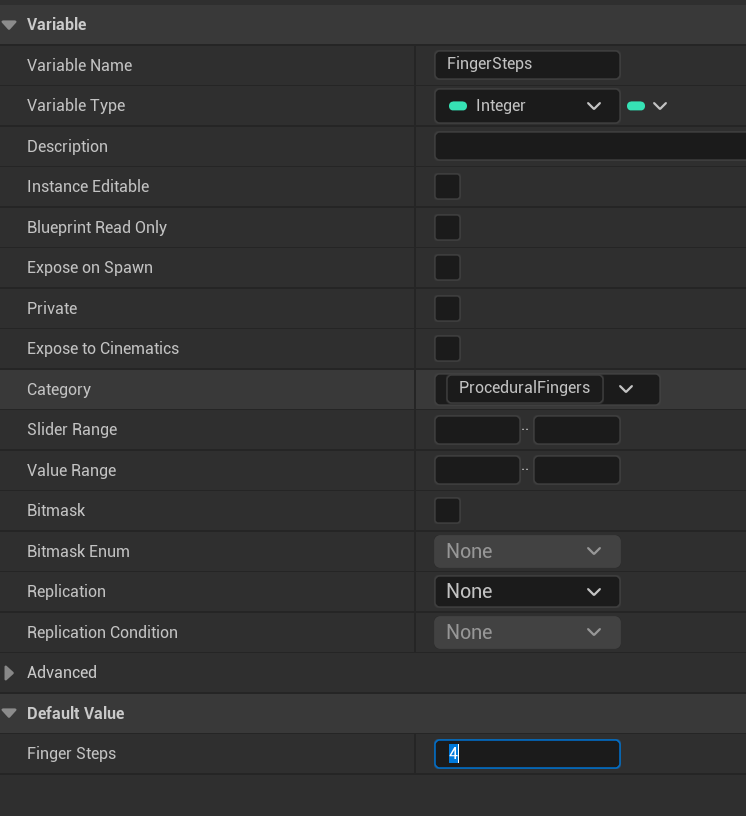Open the container type pill dropdown
Screen dimensions: 746x816
pos(647,106)
